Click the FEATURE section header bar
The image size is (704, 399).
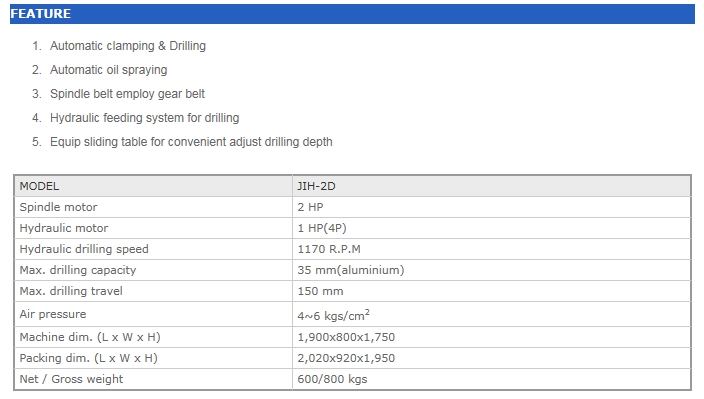(352, 14)
